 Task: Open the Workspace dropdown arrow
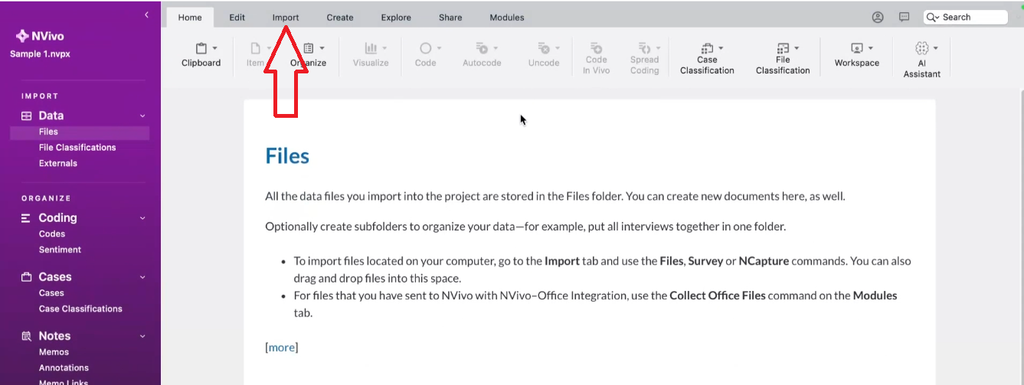click(x=871, y=48)
